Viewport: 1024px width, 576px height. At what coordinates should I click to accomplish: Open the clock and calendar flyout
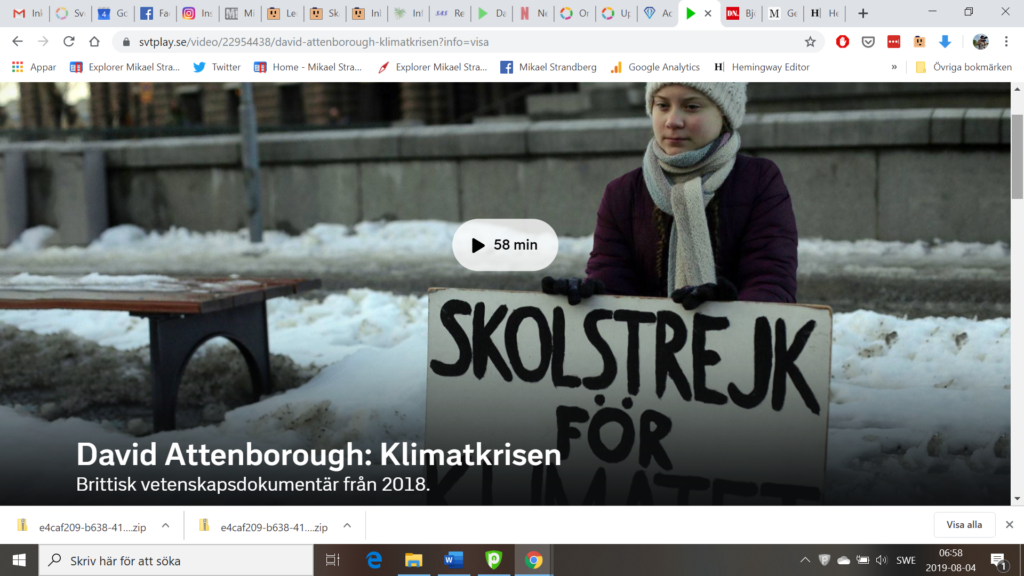(951, 560)
